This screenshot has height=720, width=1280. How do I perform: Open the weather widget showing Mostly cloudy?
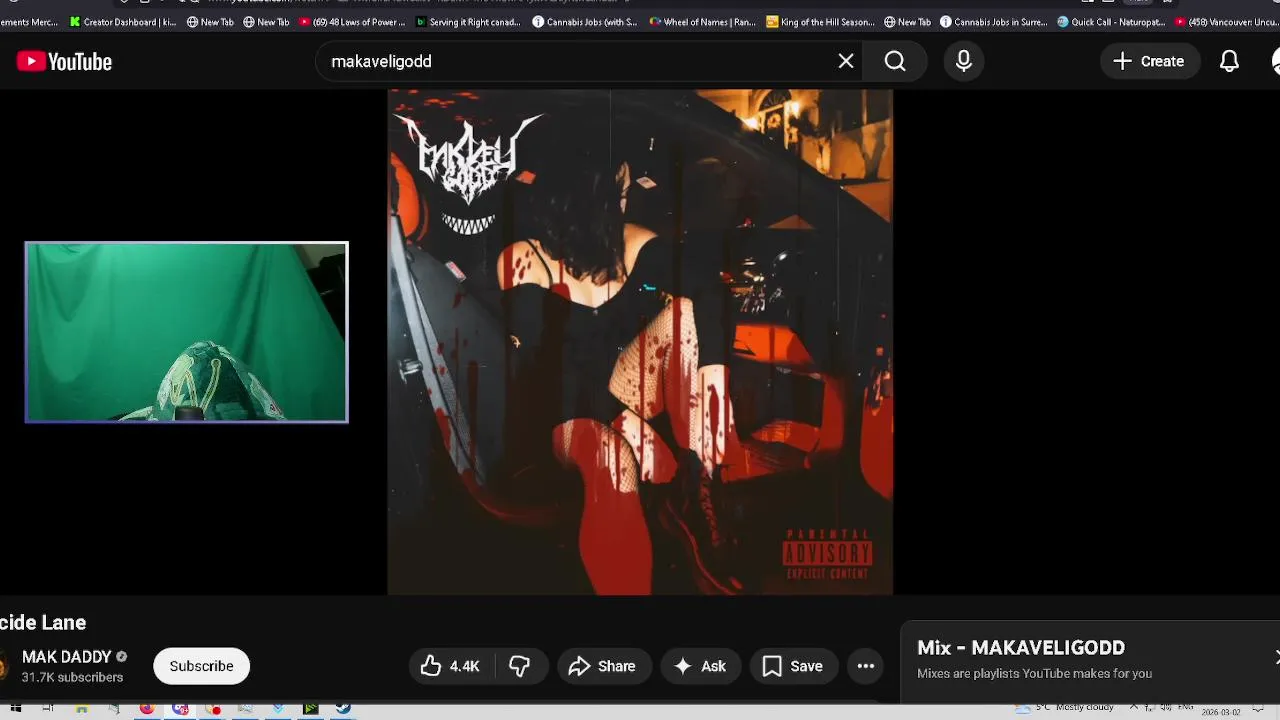tap(1065, 708)
